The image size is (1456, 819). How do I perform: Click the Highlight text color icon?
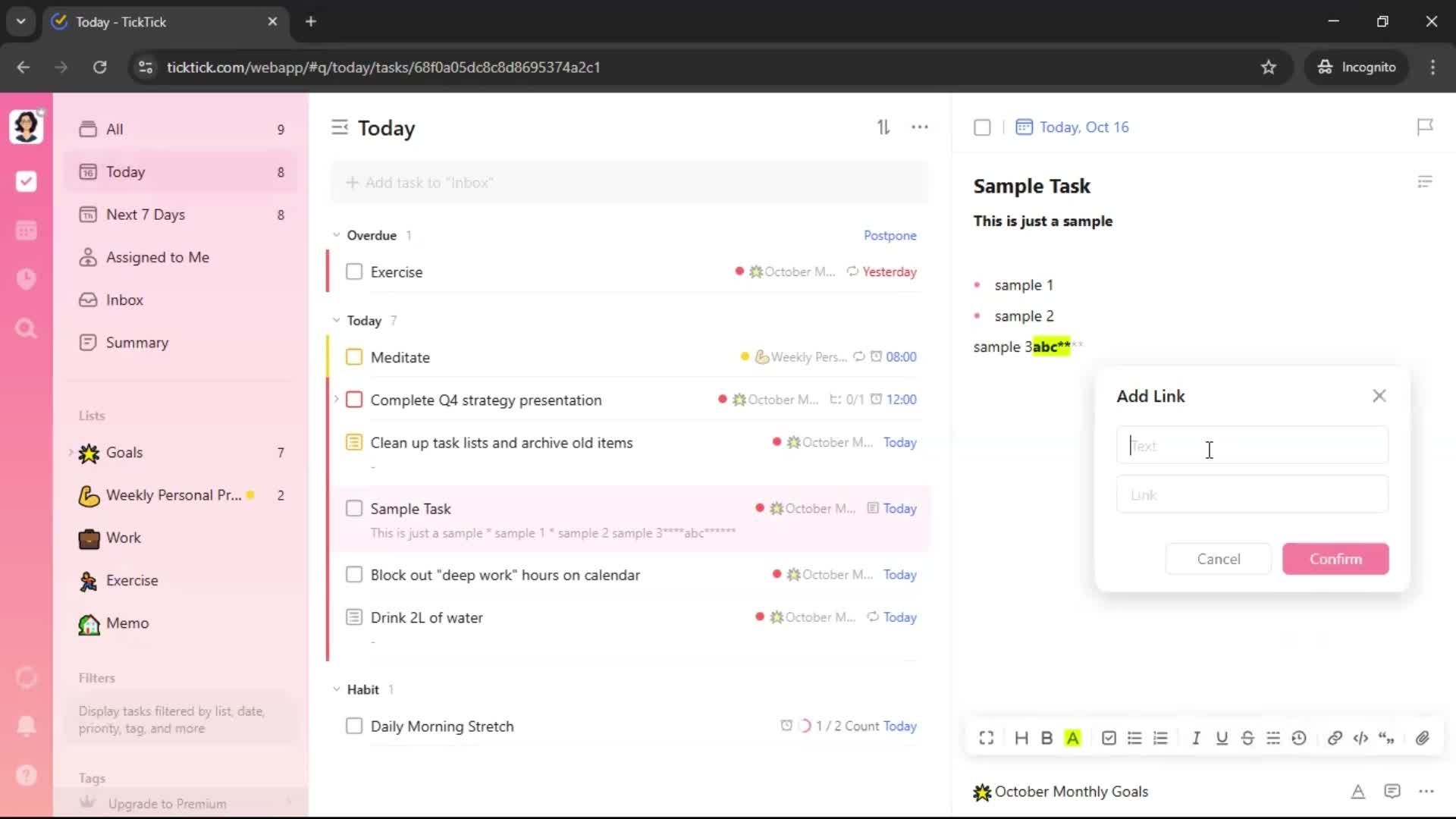click(1072, 738)
